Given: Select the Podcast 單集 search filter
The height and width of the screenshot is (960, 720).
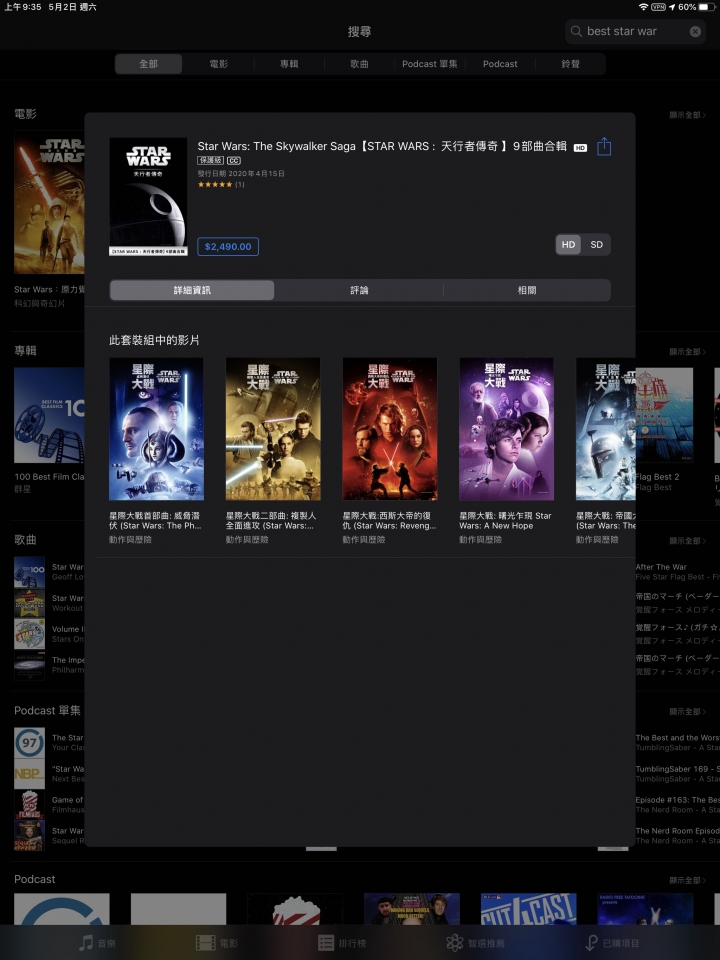Looking at the screenshot, I should [430, 64].
